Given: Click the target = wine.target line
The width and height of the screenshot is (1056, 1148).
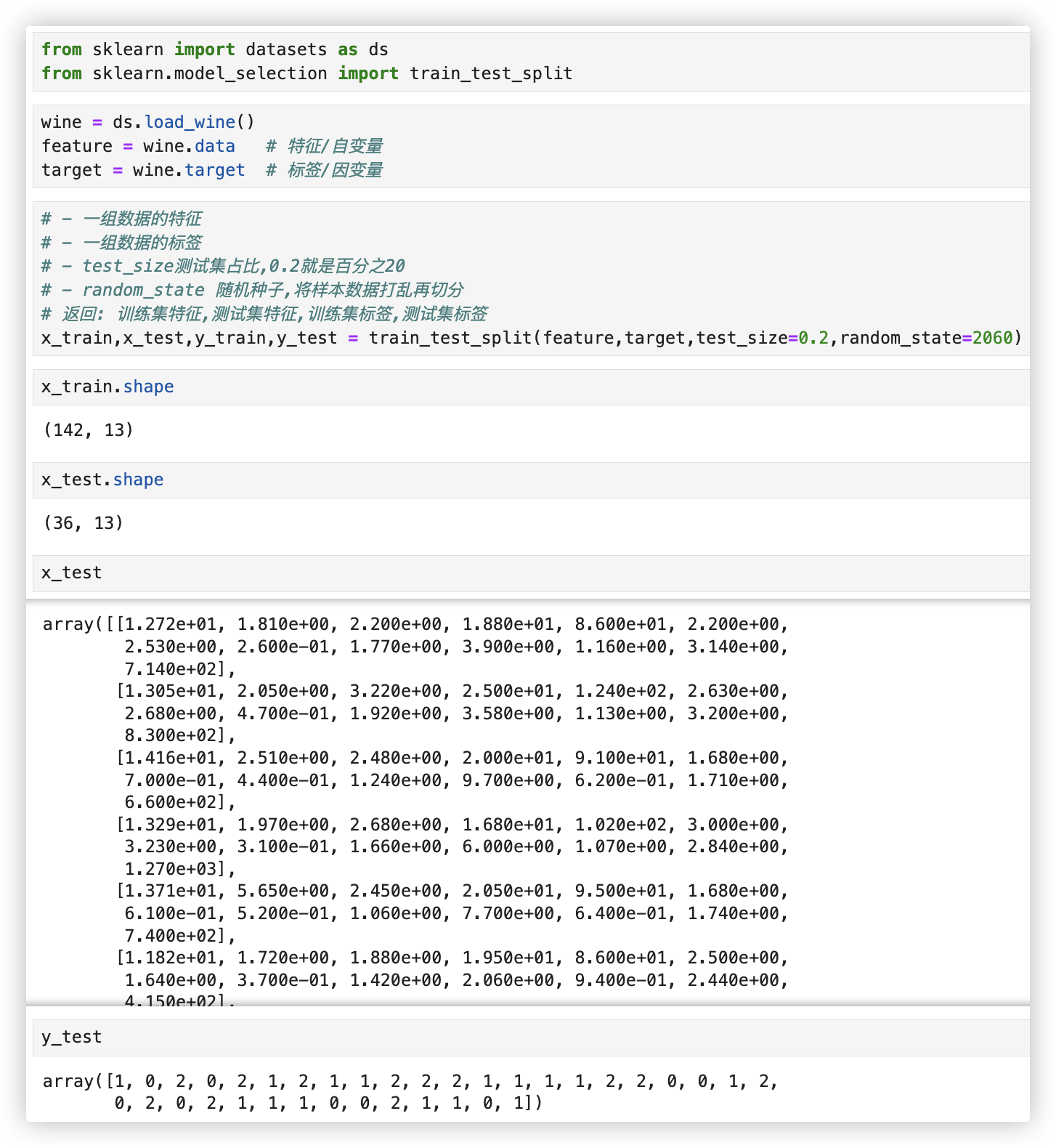Looking at the screenshot, I should [x=143, y=170].
